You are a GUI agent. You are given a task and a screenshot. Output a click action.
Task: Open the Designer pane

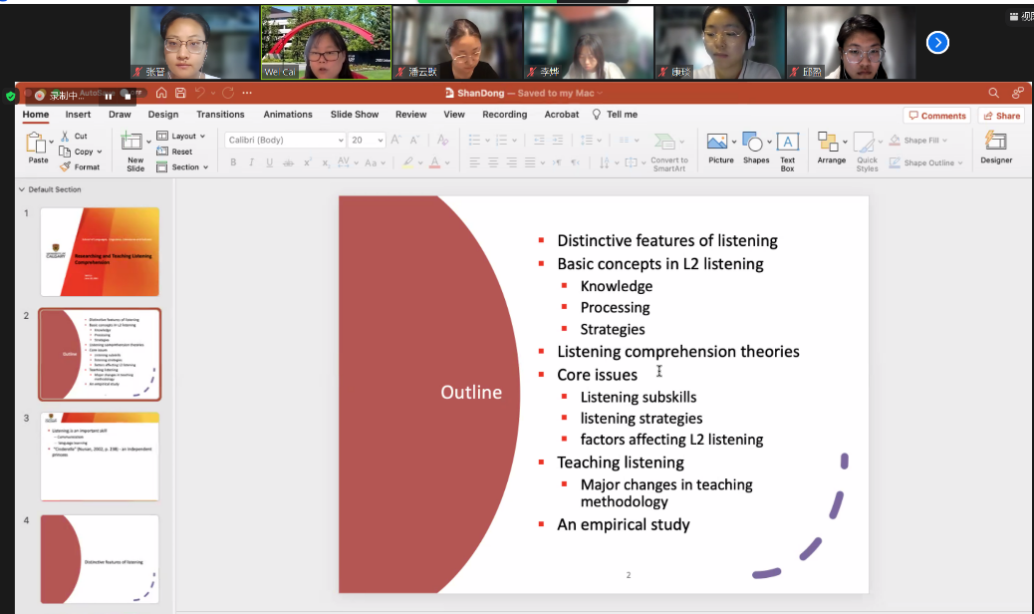[x=995, y=143]
